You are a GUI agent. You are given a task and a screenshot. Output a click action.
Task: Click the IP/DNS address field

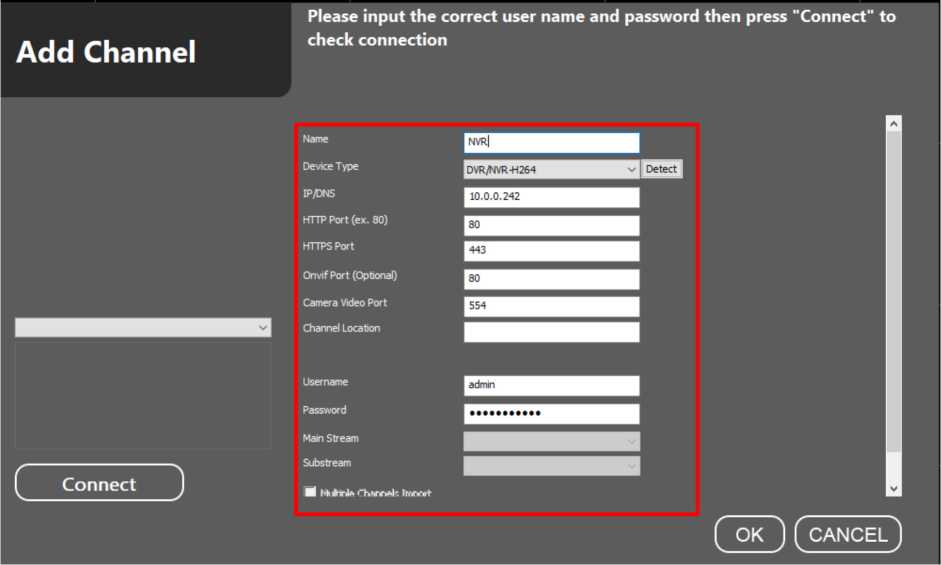click(x=551, y=197)
